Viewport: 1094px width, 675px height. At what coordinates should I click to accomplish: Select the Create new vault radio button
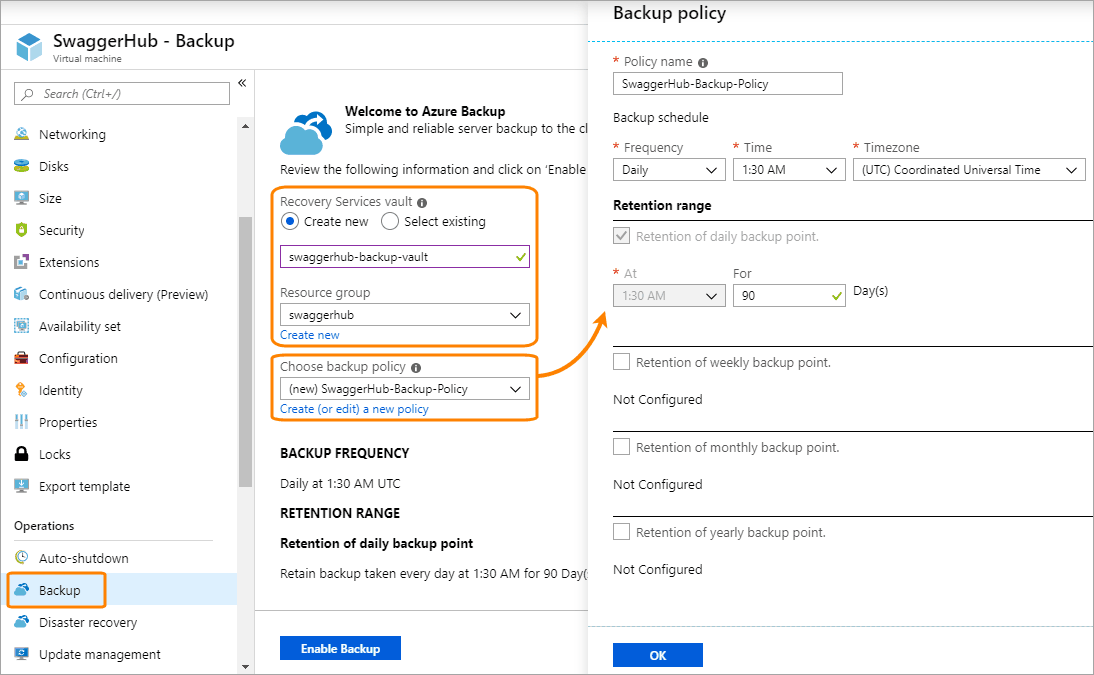pyautogui.click(x=290, y=221)
